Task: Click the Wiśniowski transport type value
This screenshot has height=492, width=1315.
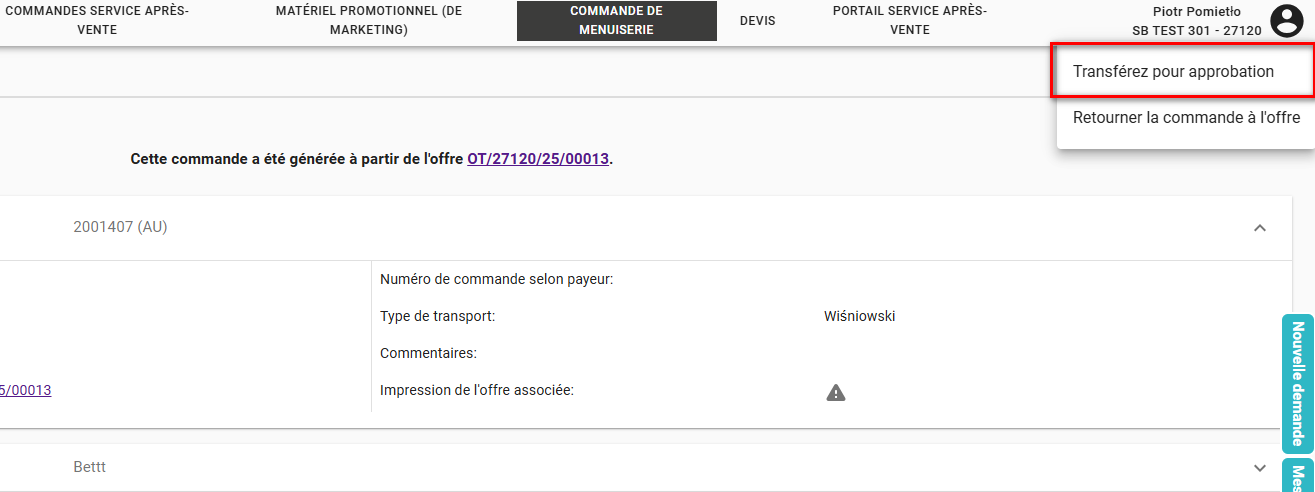Action: click(859, 316)
